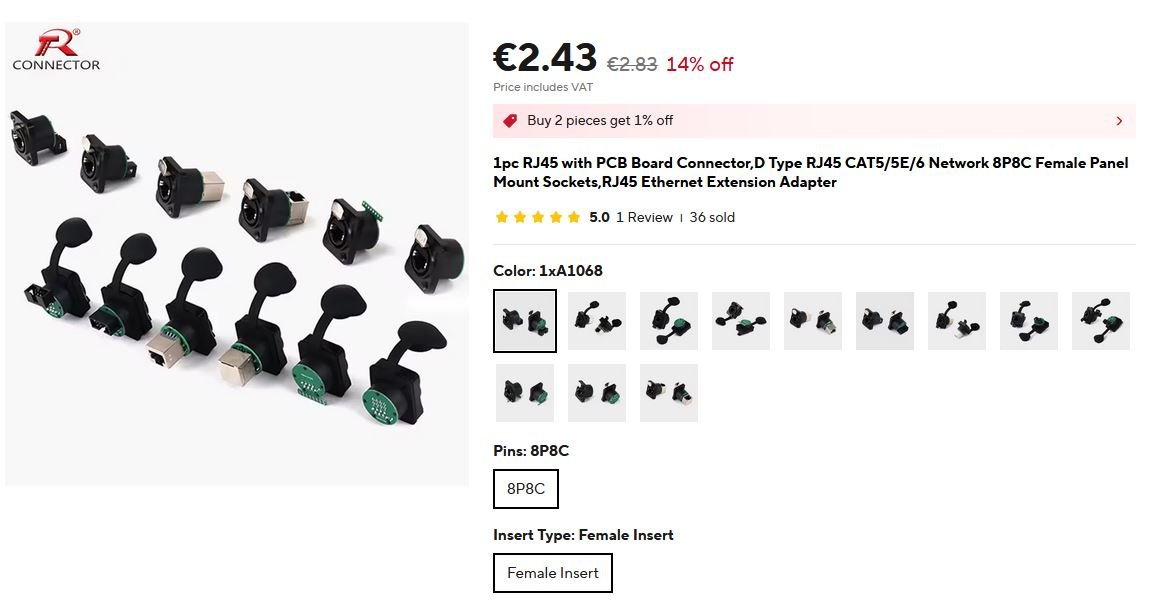The image size is (1152, 610).
Task: Open the 1 Review link
Action: point(644,217)
